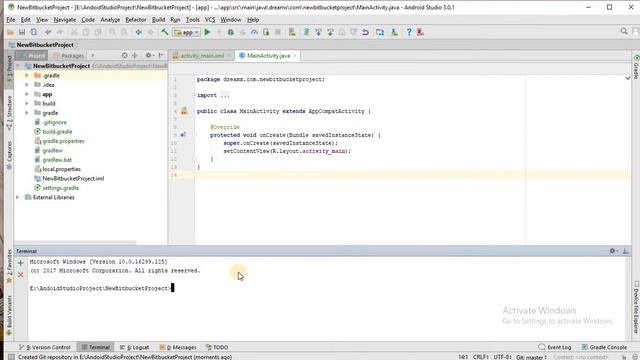The height and width of the screenshot is (360, 640).
Task: Click the Profile app gauge icon
Action: click(x=254, y=32)
